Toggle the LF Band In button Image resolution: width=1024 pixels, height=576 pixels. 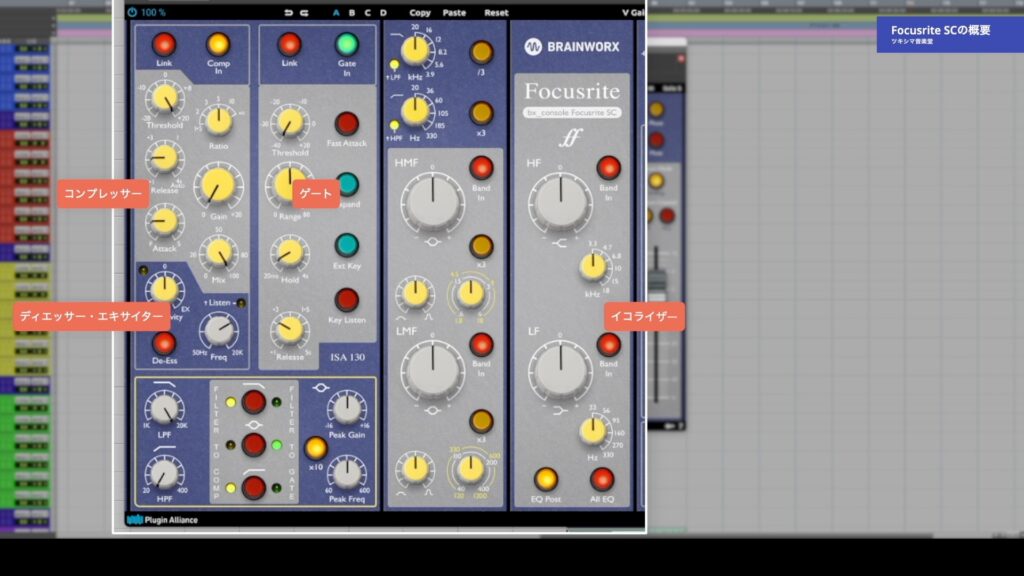pyautogui.click(x=609, y=345)
